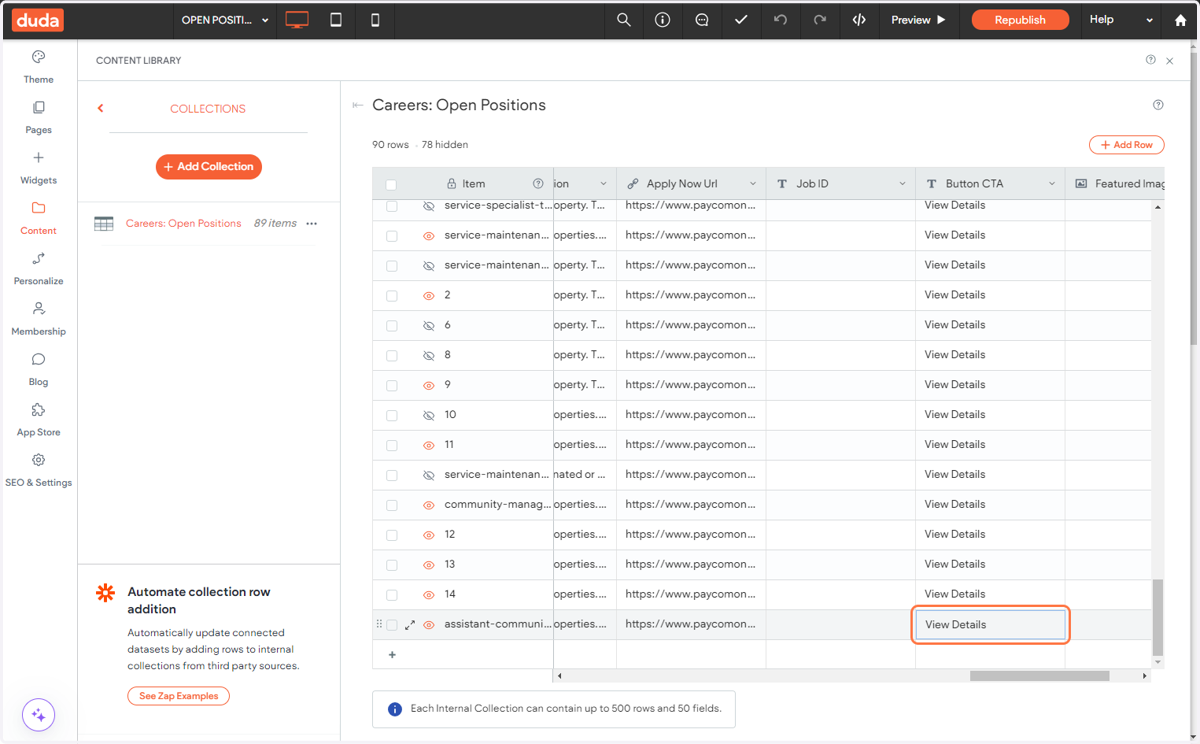Check the row 2 checkbox
Viewport: 1200px width, 744px height.
click(392, 296)
